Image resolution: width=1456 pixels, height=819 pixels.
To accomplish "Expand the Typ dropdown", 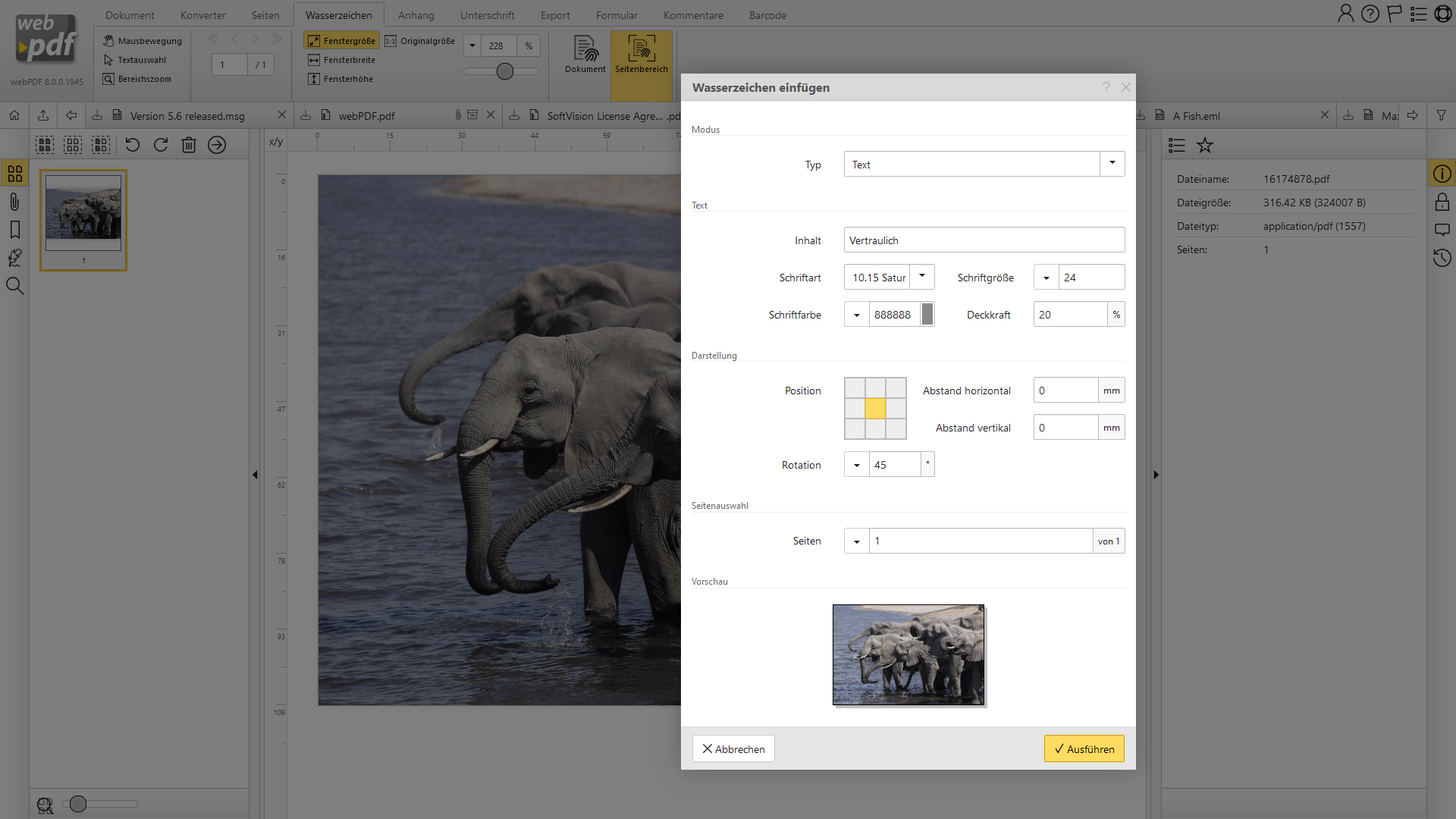I will click(1112, 164).
